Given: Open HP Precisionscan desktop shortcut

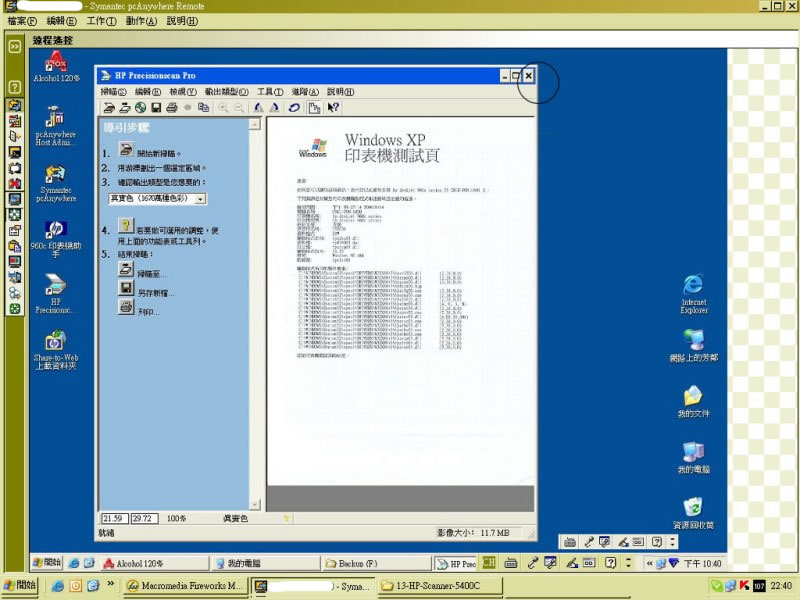Looking at the screenshot, I should coord(56,294).
